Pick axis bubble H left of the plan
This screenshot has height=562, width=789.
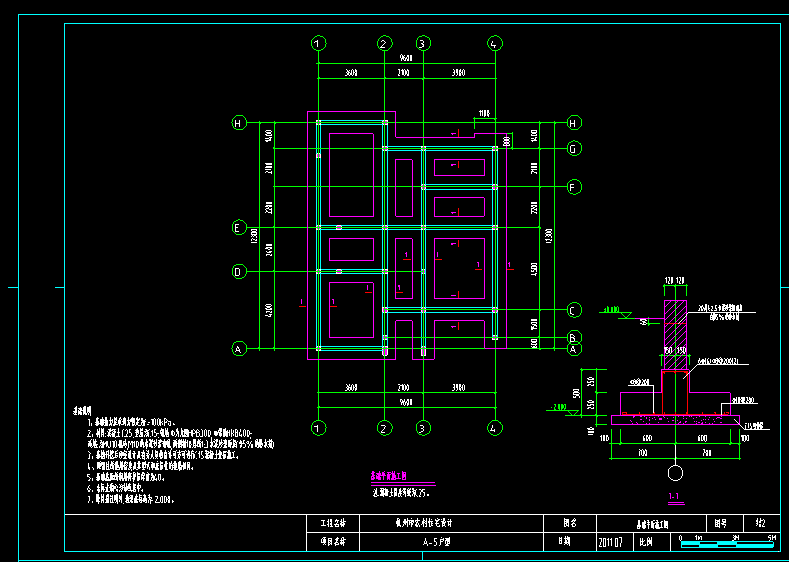click(x=239, y=123)
